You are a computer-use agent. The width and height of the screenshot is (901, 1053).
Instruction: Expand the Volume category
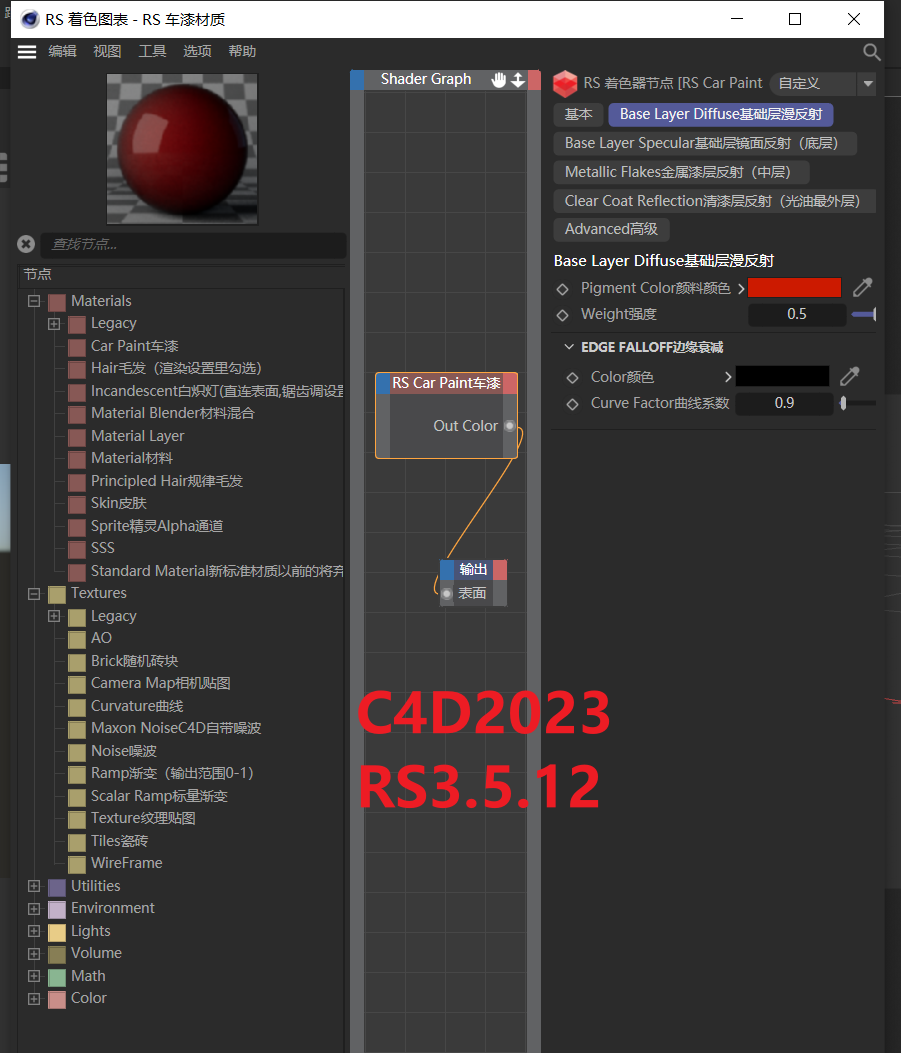pyautogui.click(x=34, y=954)
